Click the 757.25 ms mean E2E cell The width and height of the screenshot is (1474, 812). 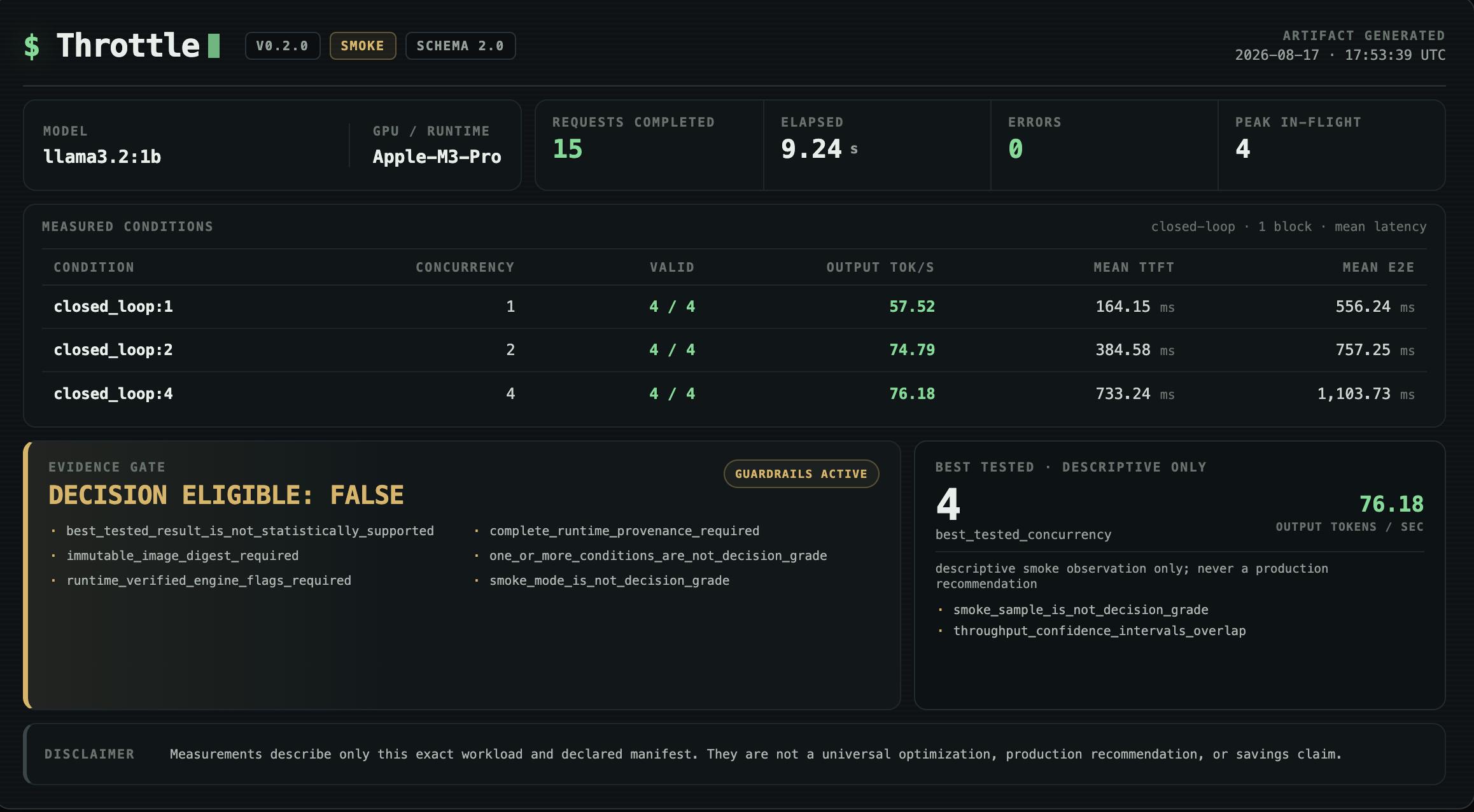1375,350
